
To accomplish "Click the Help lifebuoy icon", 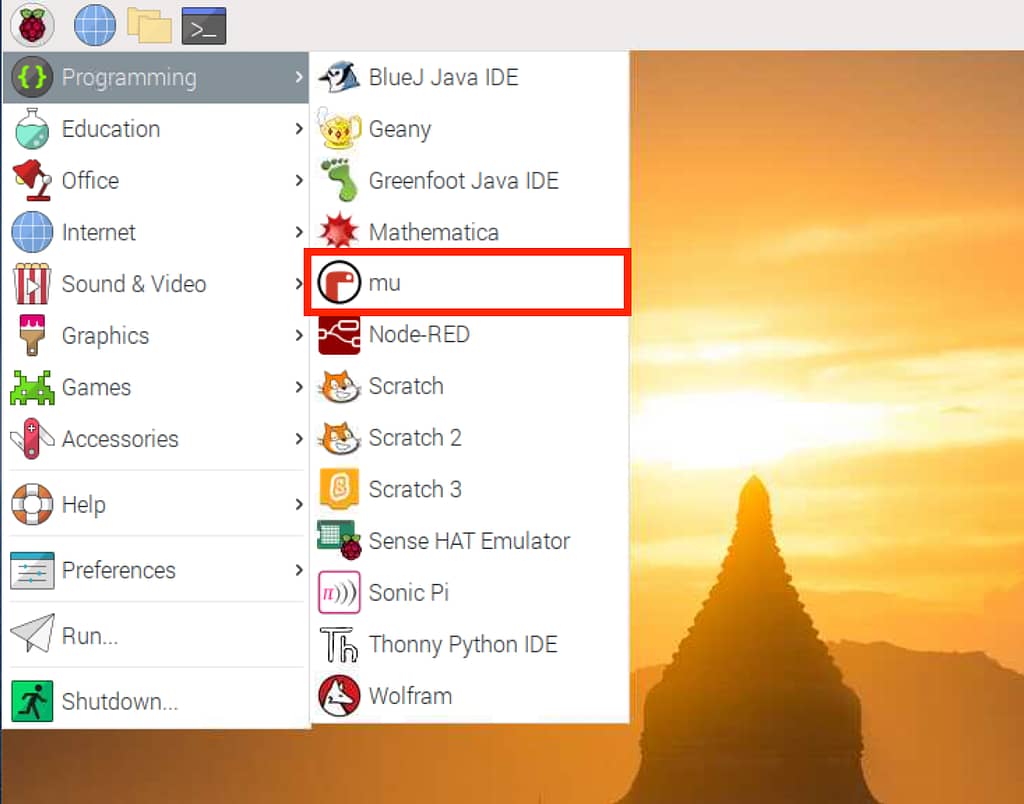I will point(32,504).
